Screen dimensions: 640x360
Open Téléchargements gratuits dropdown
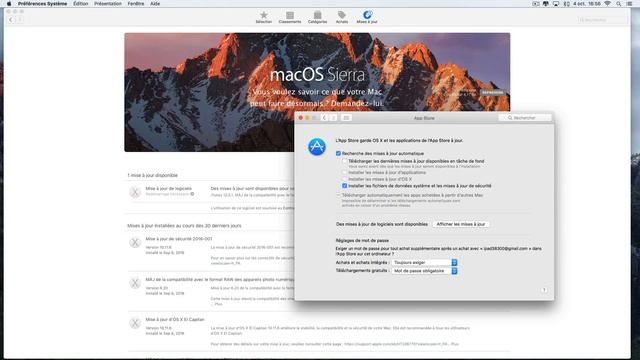pyautogui.click(x=424, y=271)
